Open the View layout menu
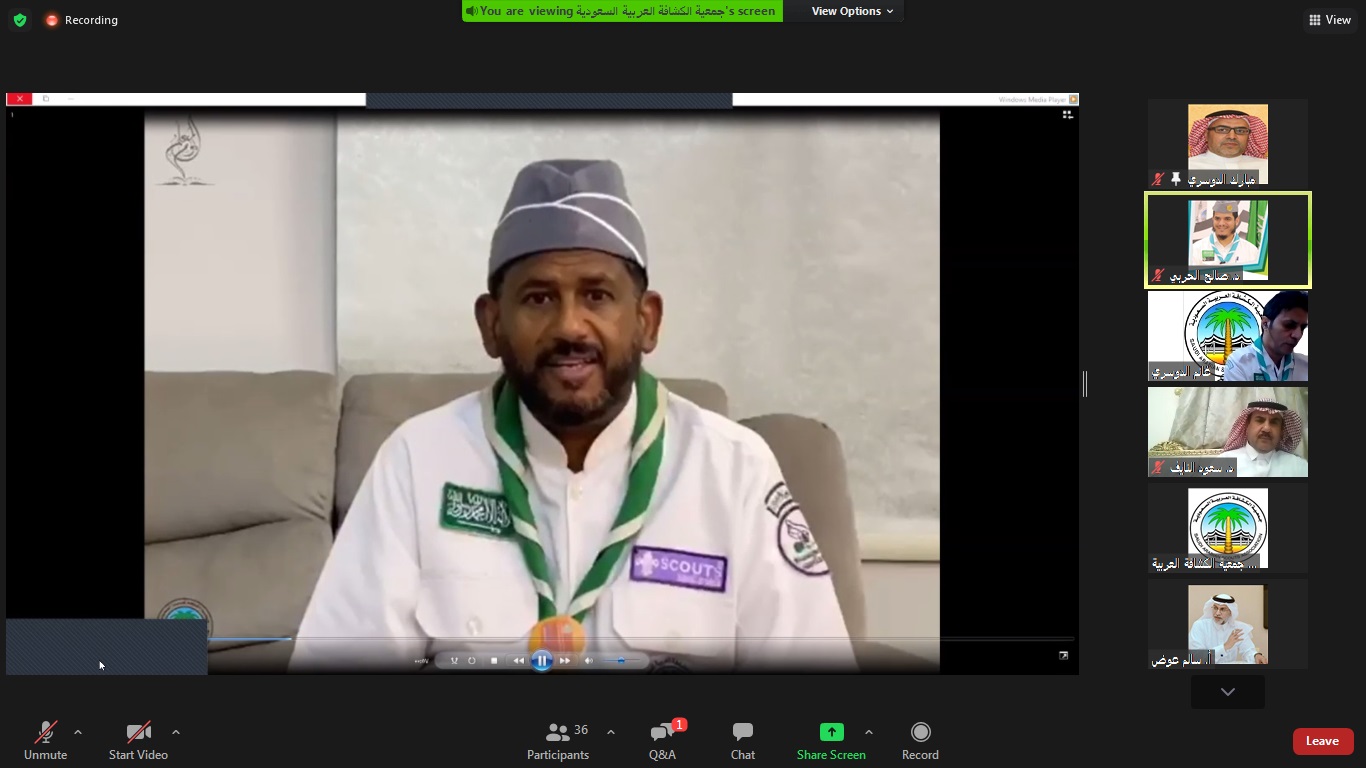The height and width of the screenshot is (768, 1366). 1330,20
